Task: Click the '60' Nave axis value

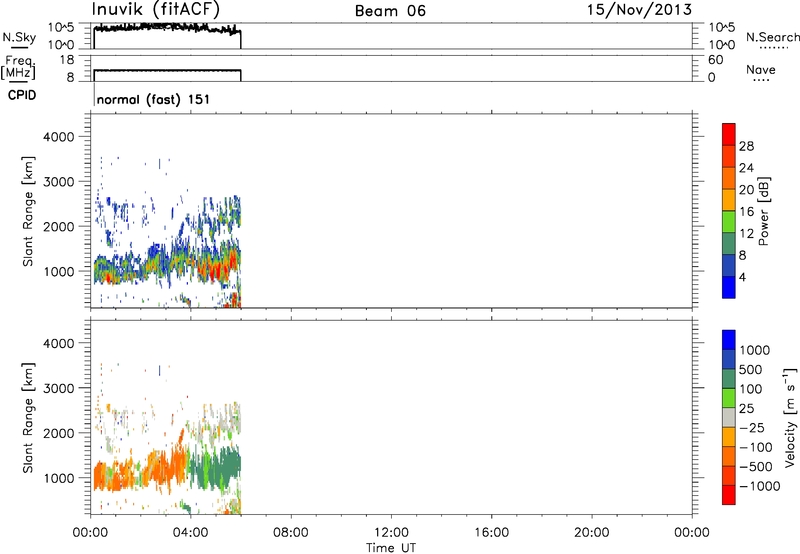Action: 715,60
